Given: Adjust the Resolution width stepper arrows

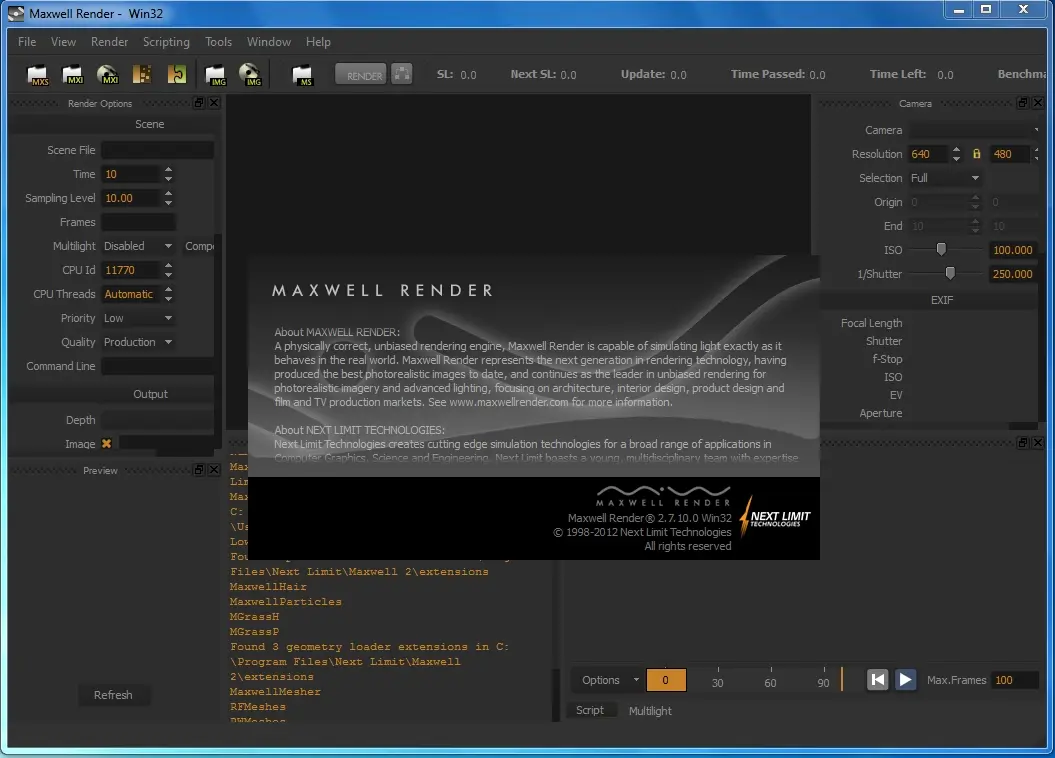Looking at the screenshot, I should point(956,154).
